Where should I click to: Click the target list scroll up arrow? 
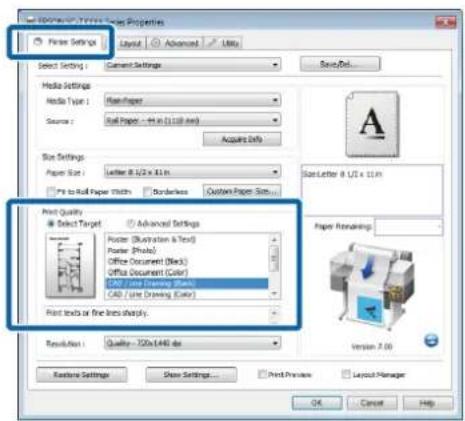274,239
